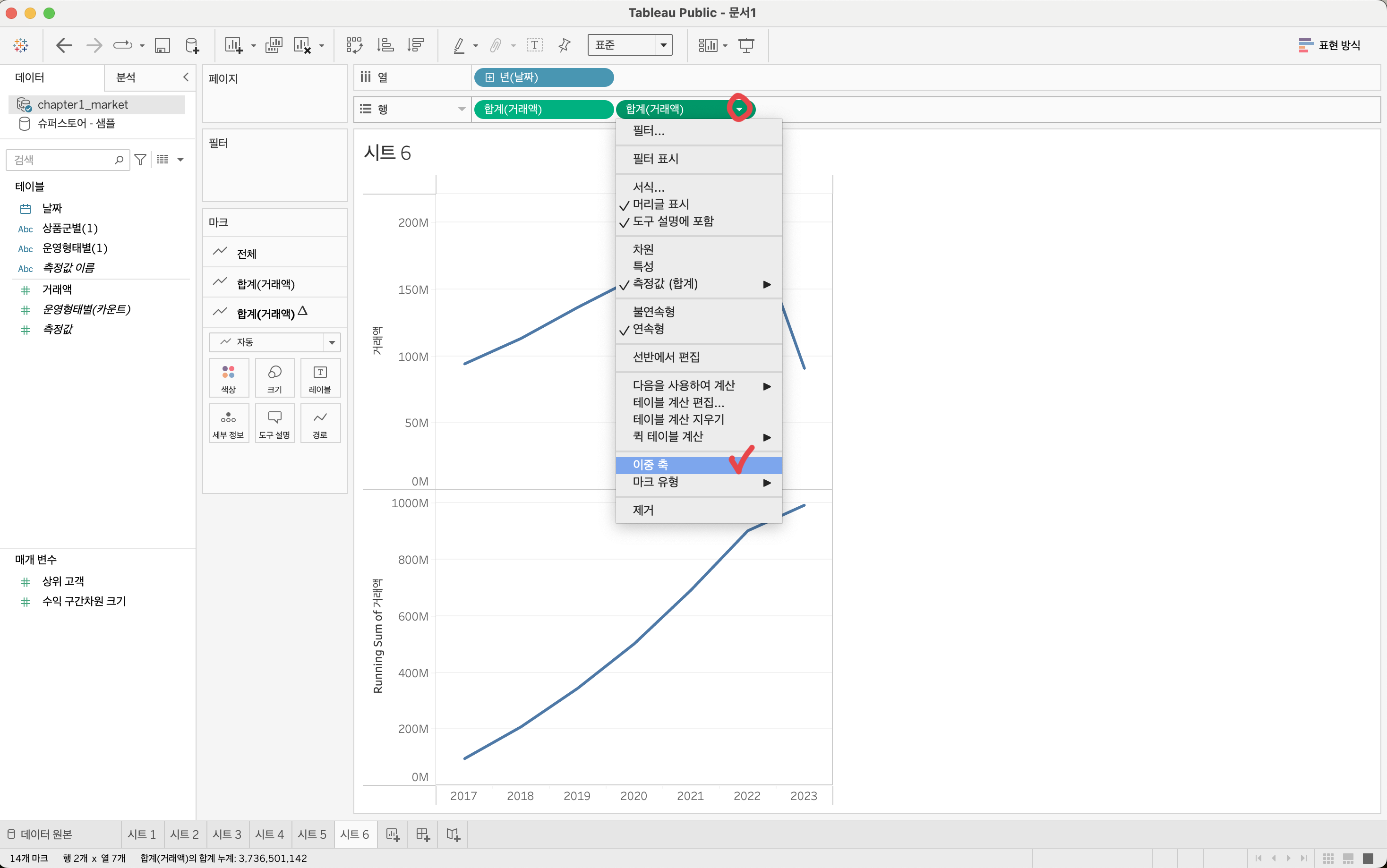This screenshot has height=868, width=1387.
Task: Toggle the 머리글 표시 checked option
Action: click(661, 204)
